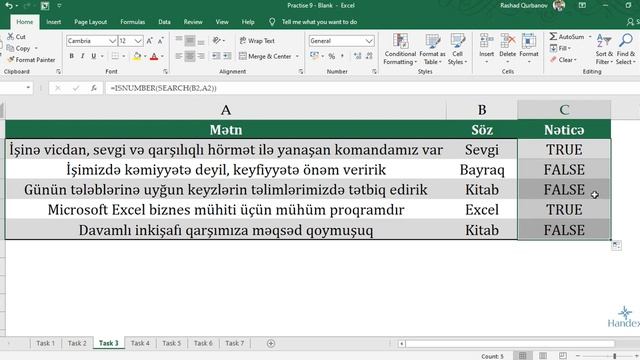
Task: Click the Undo arrow in title bar
Action: click(x=9, y=6)
